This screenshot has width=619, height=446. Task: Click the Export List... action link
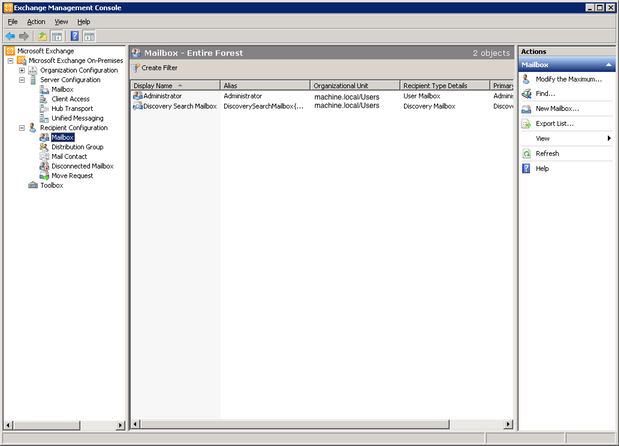point(554,124)
